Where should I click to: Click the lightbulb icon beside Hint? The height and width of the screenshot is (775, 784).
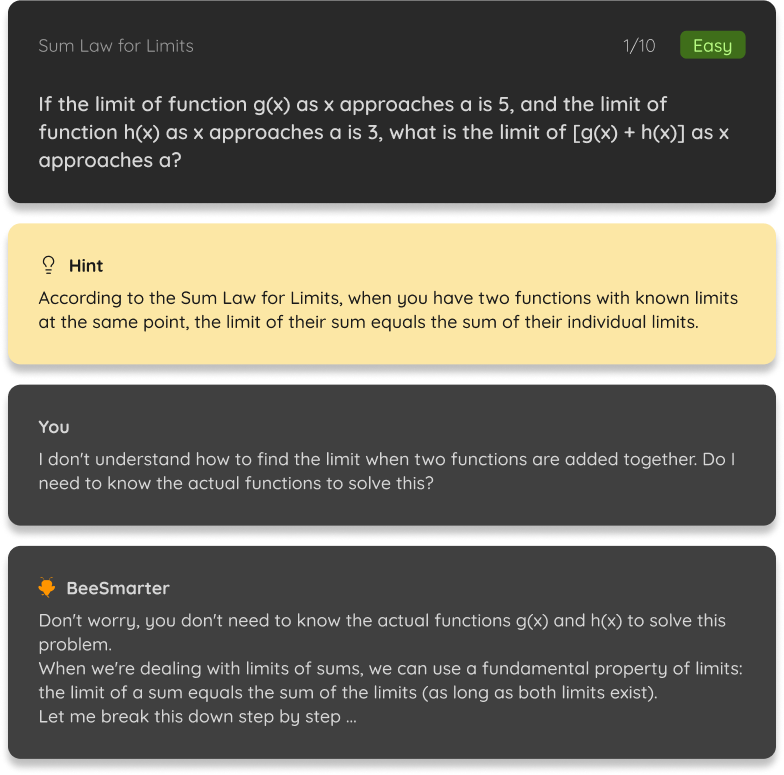pos(48,266)
